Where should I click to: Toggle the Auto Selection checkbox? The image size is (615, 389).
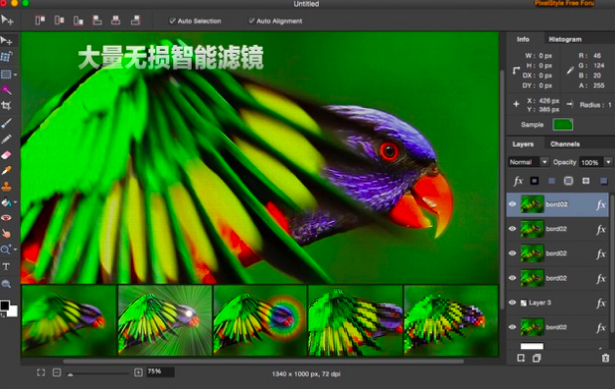tap(172, 21)
